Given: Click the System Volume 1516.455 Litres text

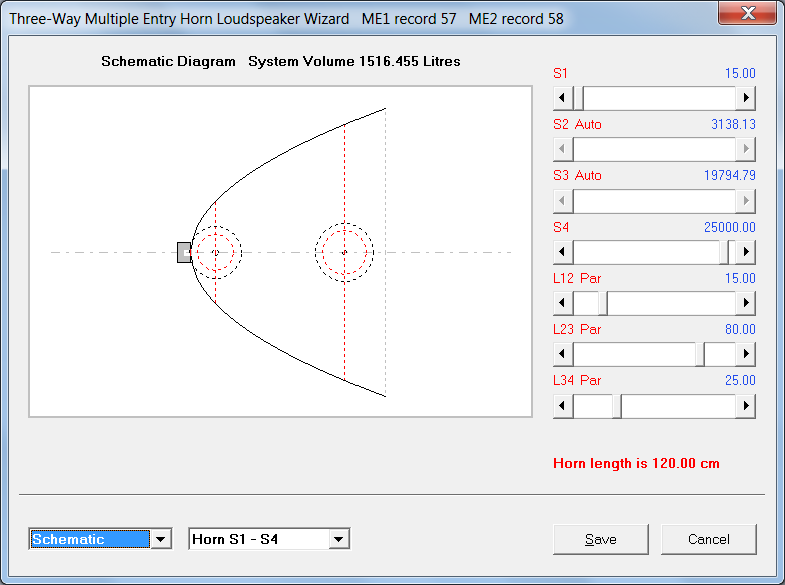Looking at the screenshot, I should coord(354,62).
